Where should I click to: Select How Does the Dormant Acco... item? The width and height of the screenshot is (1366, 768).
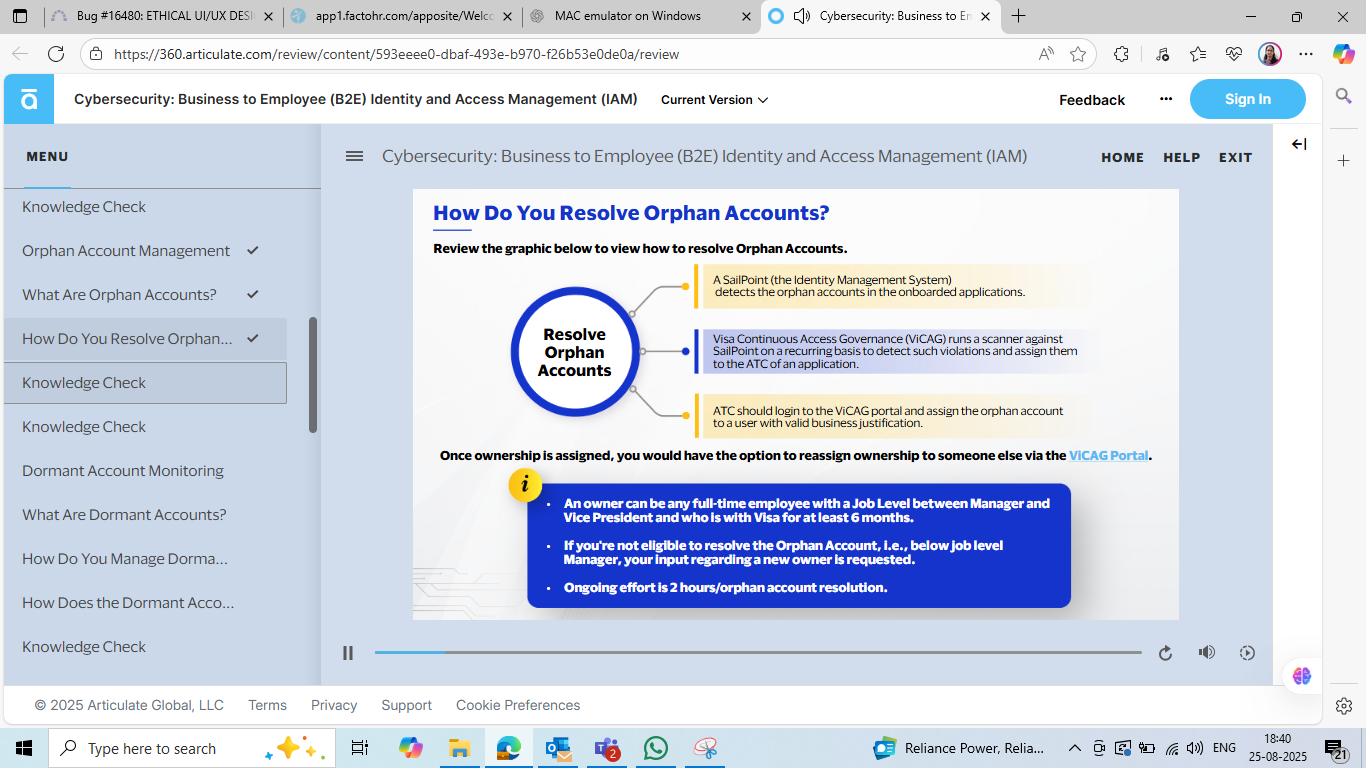[x=145, y=603]
